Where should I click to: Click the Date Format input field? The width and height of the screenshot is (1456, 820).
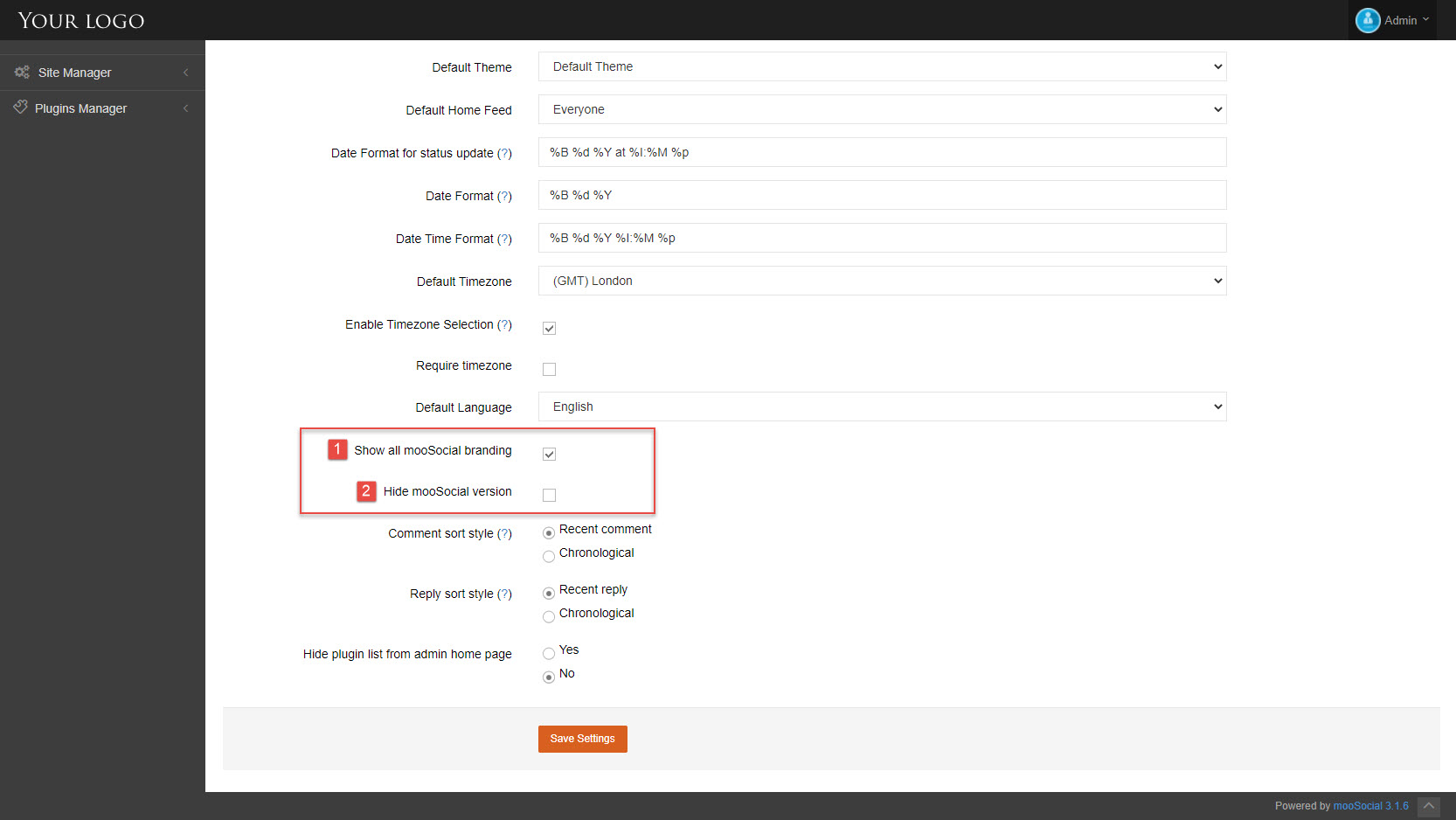[883, 195]
